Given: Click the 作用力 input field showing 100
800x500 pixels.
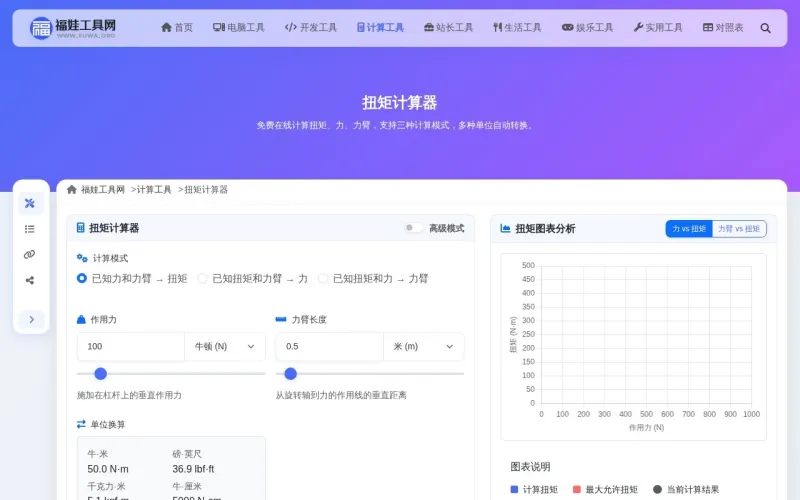Looking at the screenshot, I should pyautogui.click(x=131, y=346).
